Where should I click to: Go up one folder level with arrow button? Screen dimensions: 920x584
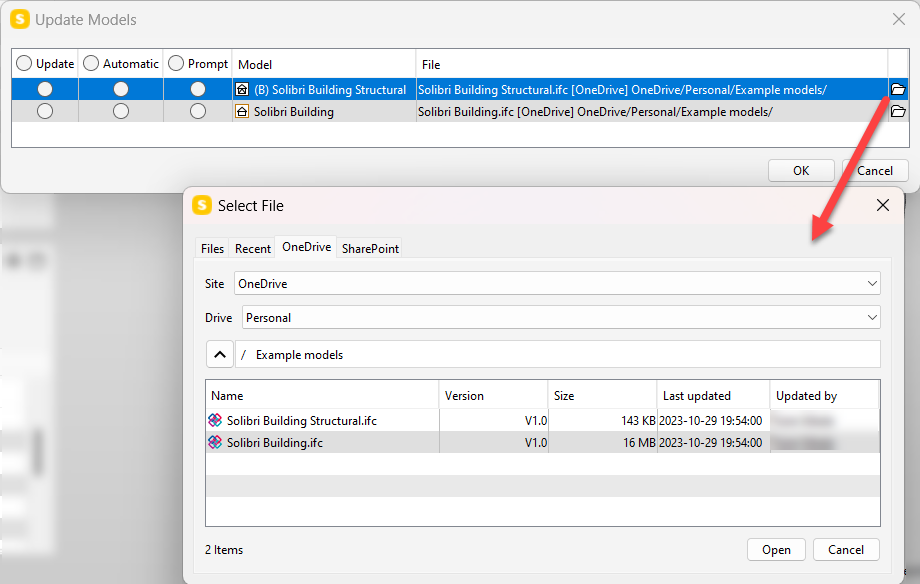219,355
